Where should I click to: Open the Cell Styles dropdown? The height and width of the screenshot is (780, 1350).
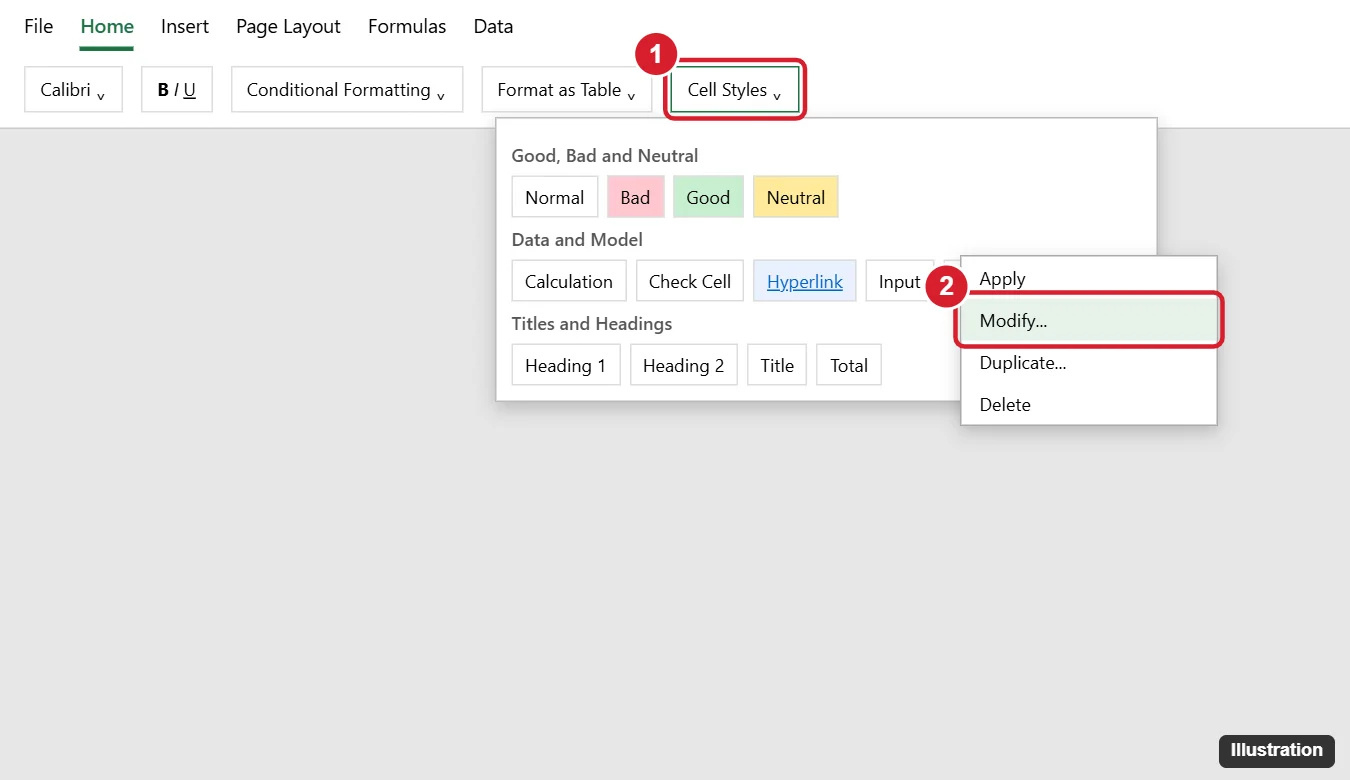(x=735, y=90)
